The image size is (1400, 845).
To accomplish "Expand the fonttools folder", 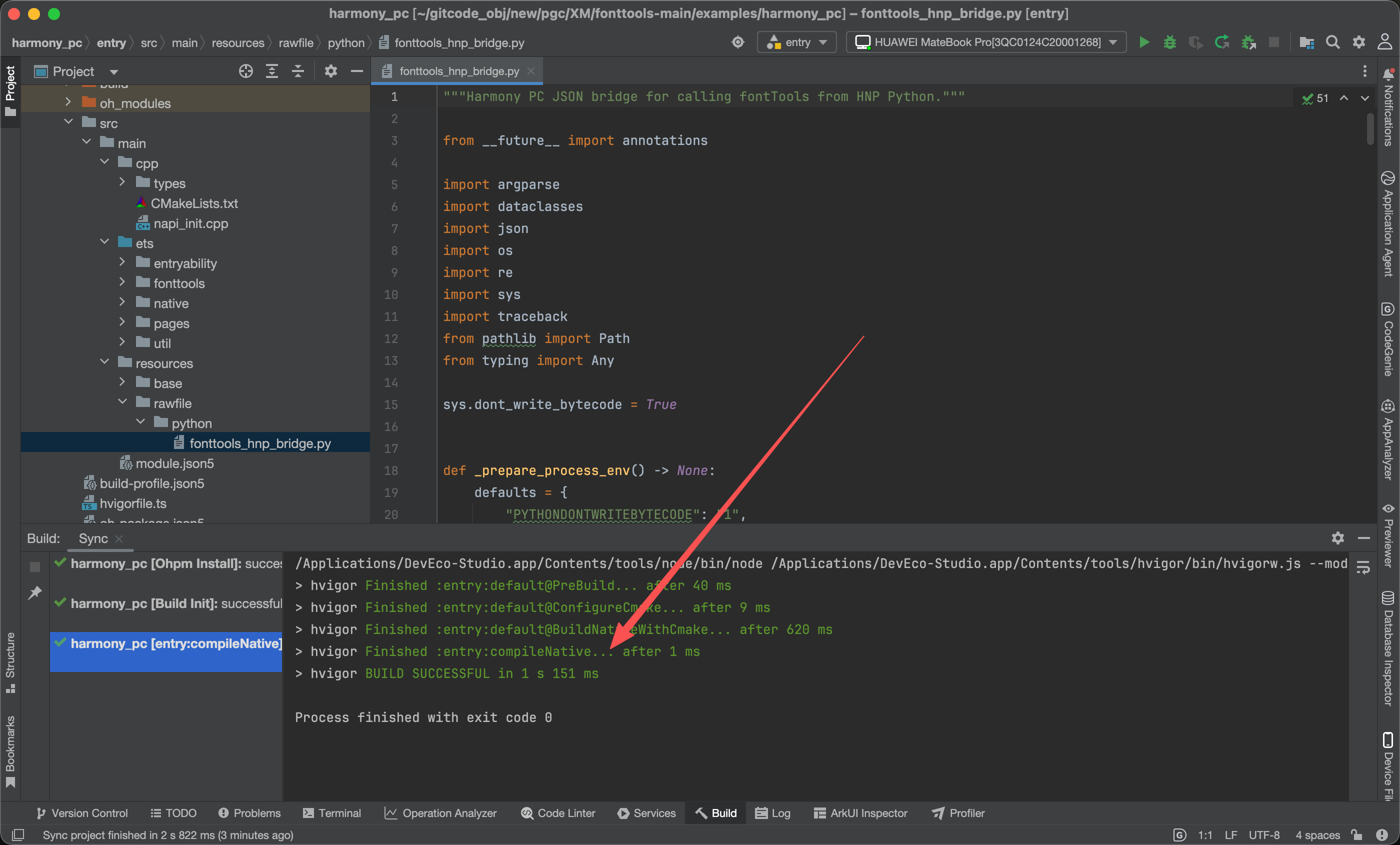I will (122, 282).
